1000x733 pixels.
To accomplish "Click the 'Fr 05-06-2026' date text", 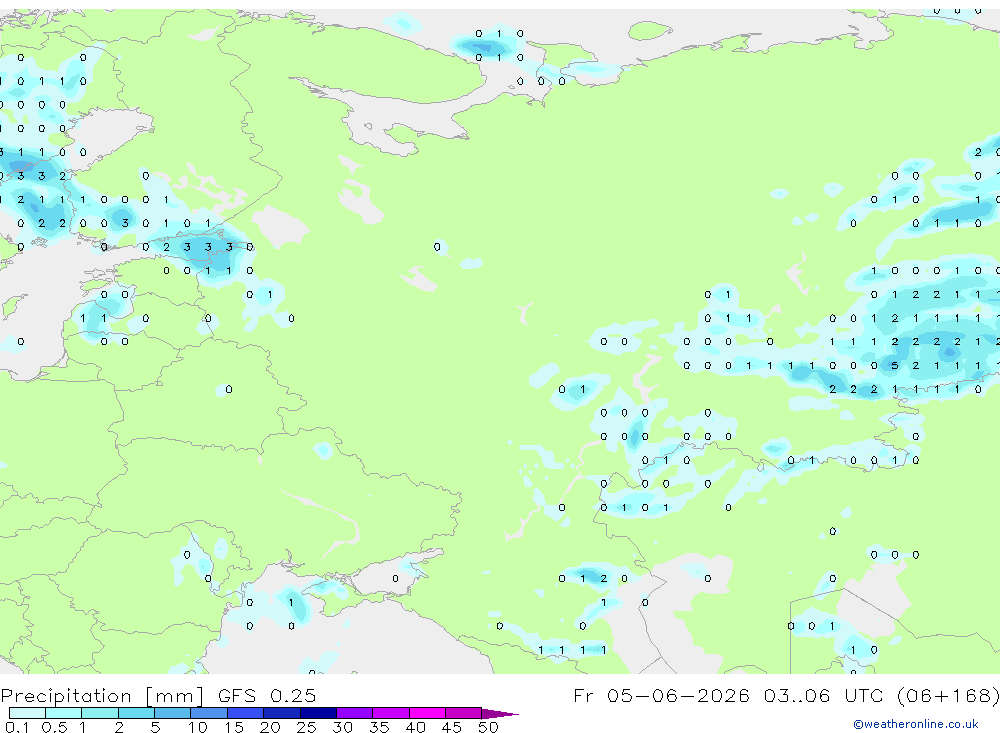I will [x=661, y=695].
